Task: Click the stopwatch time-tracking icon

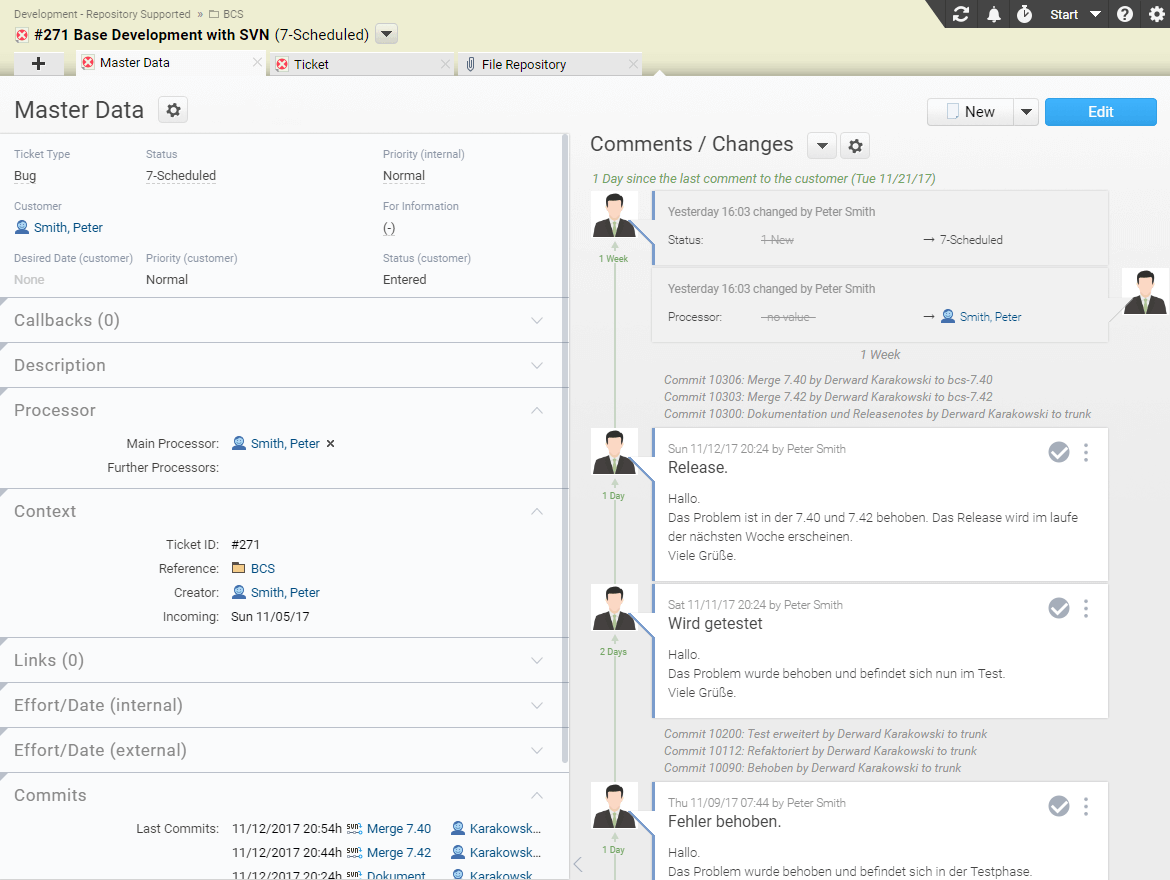Action: click(1026, 14)
